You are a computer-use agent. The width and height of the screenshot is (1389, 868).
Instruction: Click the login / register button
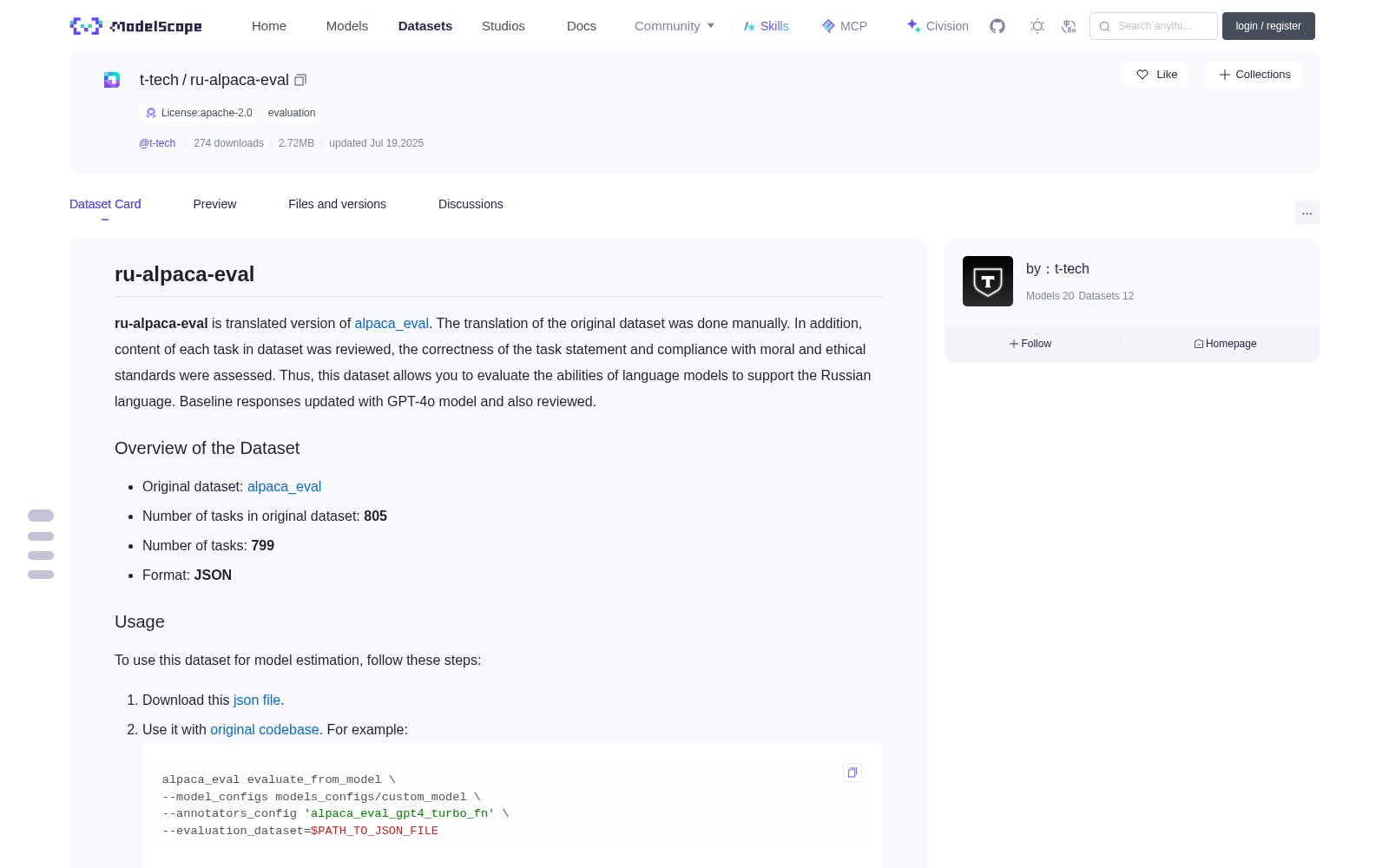[x=1268, y=26]
